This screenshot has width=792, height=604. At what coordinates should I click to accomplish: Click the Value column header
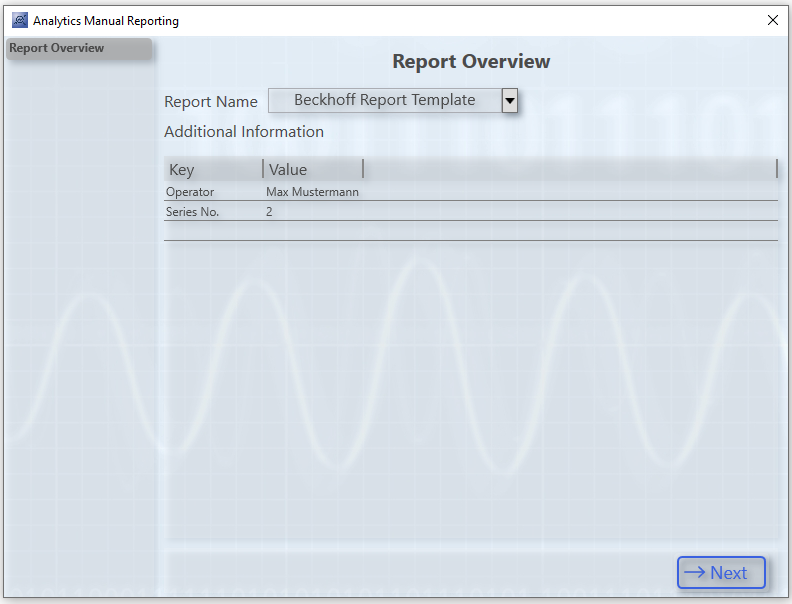coord(313,169)
